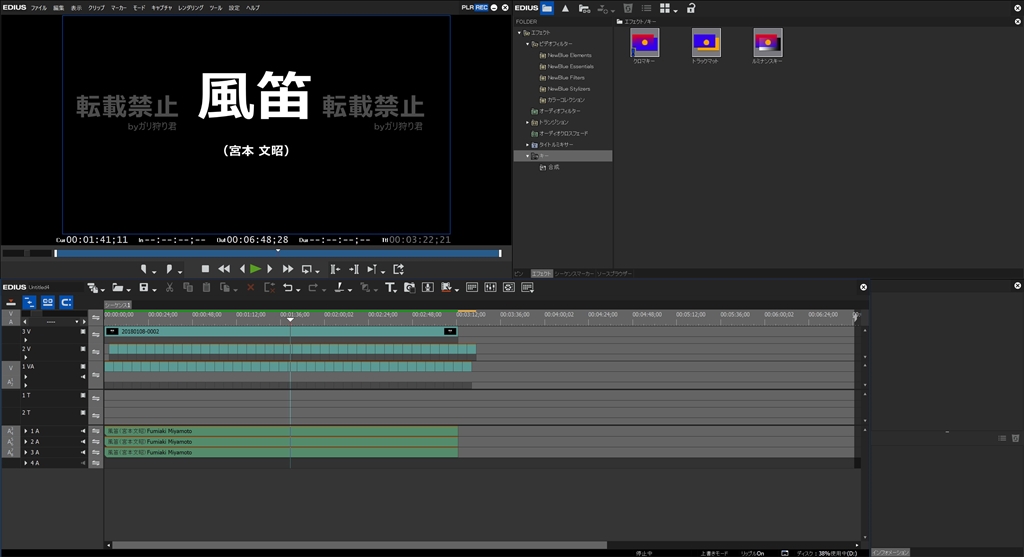Expand the トランジション tree folder
This screenshot has height=557, width=1024.
[x=528, y=122]
